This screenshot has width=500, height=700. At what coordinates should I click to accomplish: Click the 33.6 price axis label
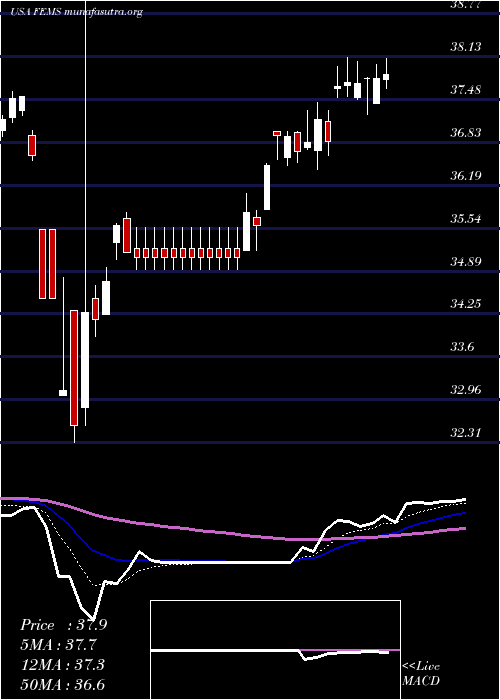point(462,347)
